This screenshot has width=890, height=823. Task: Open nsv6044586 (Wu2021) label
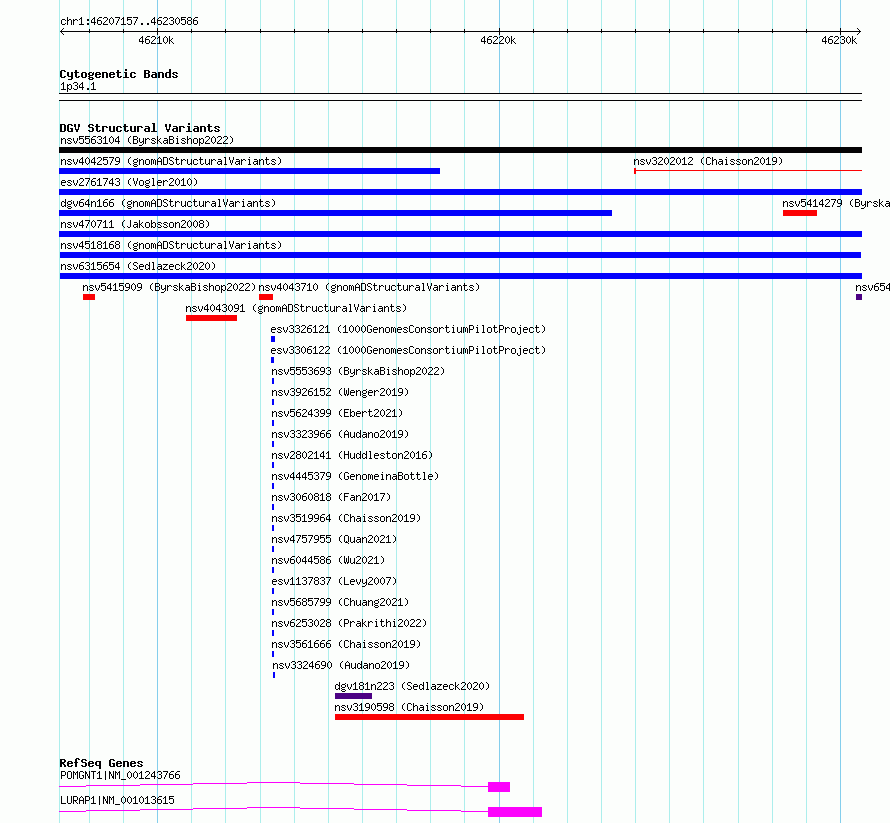click(328, 560)
